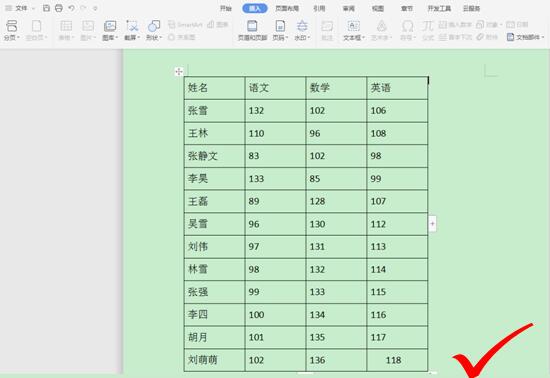Click the table move handle at top-left corner
This screenshot has height=378, width=550.
point(179,72)
